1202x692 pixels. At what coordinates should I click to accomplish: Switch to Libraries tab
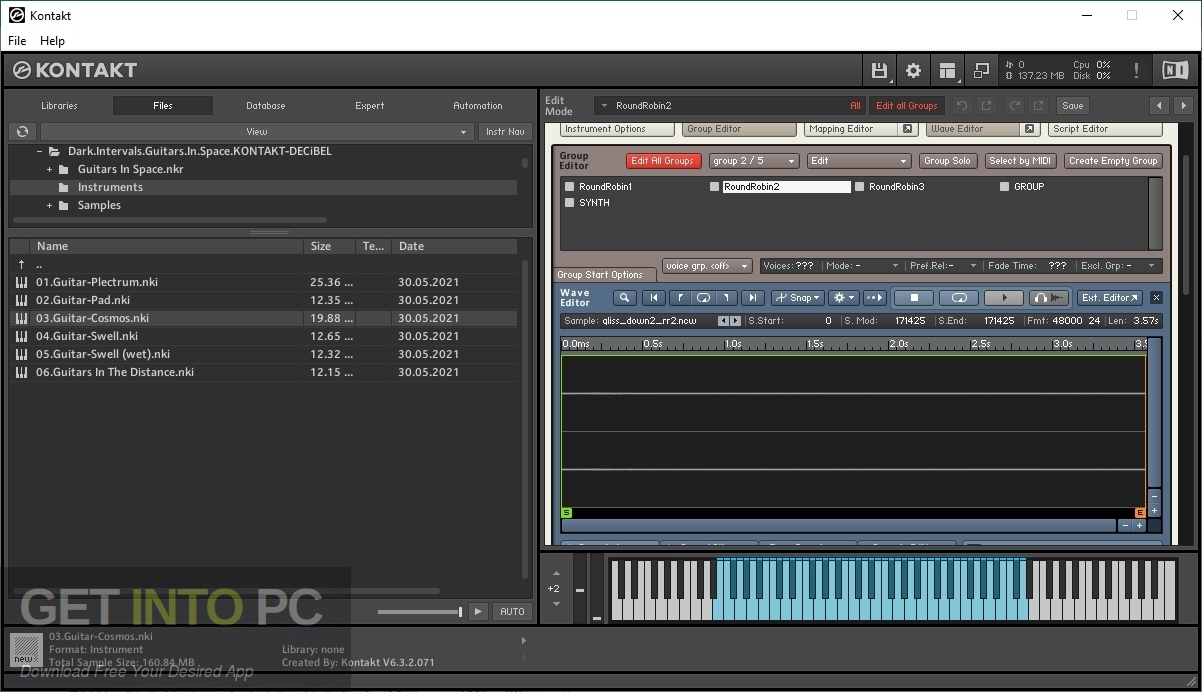click(x=59, y=105)
